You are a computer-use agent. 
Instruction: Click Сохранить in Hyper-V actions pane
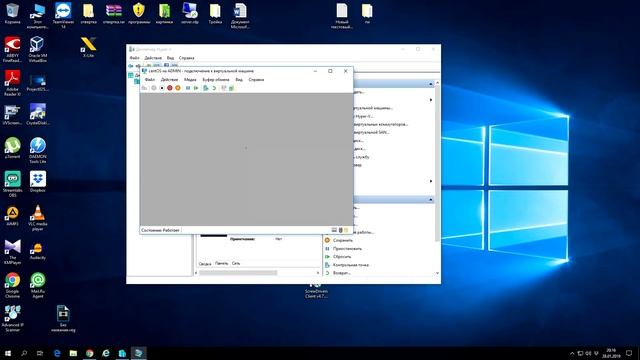[x=343, y=240]
